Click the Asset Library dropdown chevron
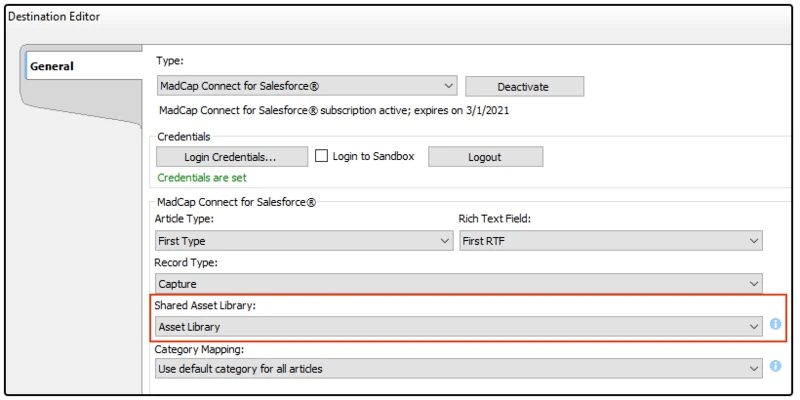The height and width of the screenshot is (400, 800). point(754,327)
